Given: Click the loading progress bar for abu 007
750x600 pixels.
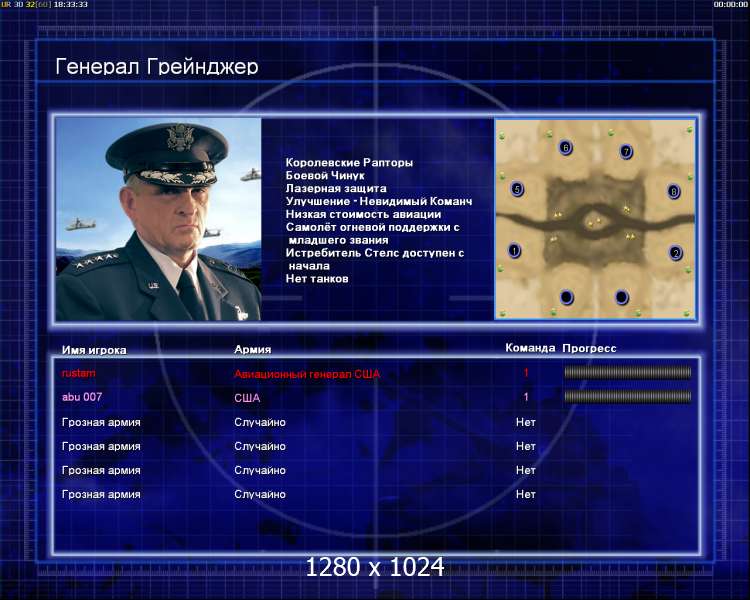Looking at the screenshot, I should [628, 396].
